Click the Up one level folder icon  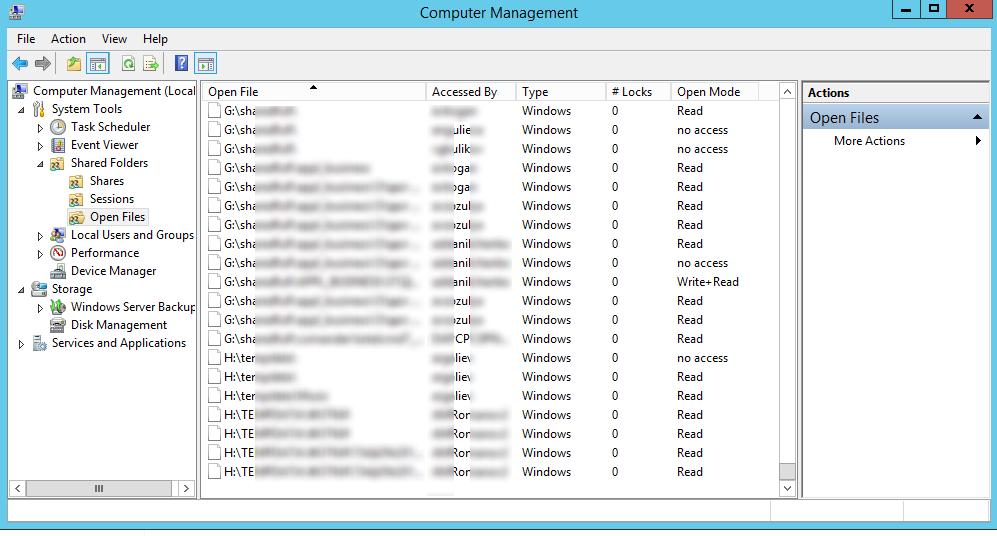tap(74, 64)
